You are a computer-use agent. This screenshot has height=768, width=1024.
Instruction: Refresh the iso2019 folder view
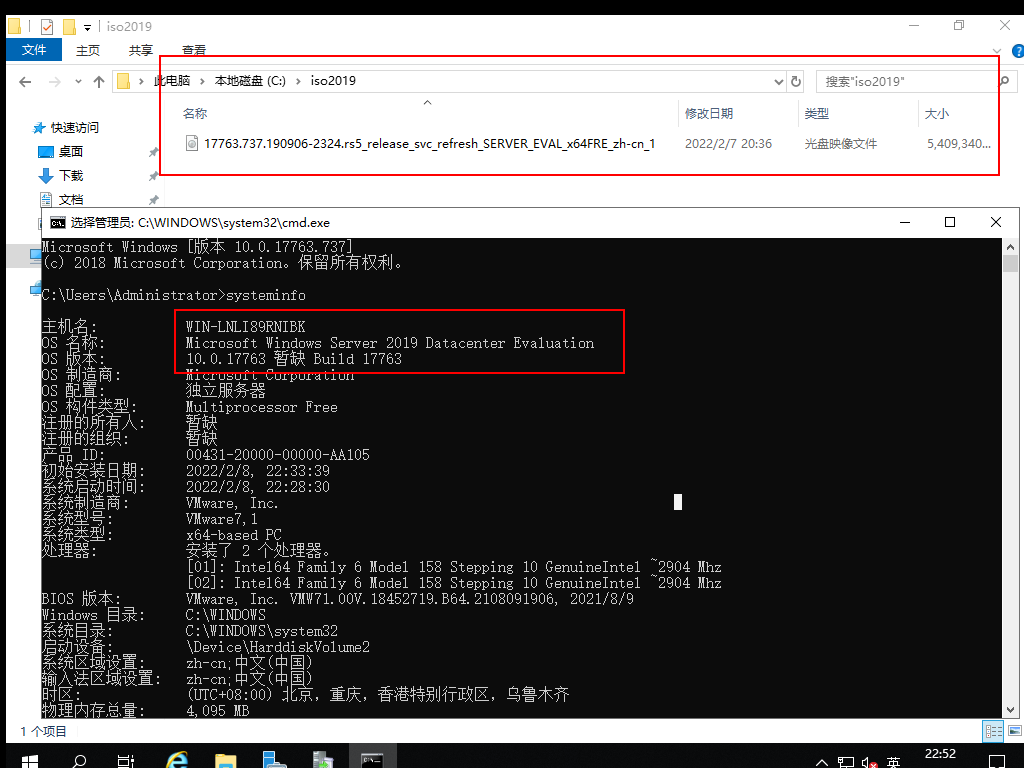tap(795, 82)
